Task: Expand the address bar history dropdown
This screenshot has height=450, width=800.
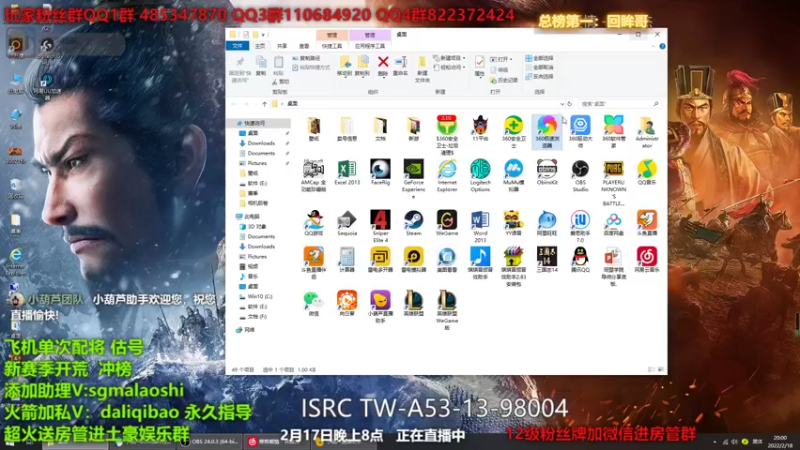Action: 562,104
